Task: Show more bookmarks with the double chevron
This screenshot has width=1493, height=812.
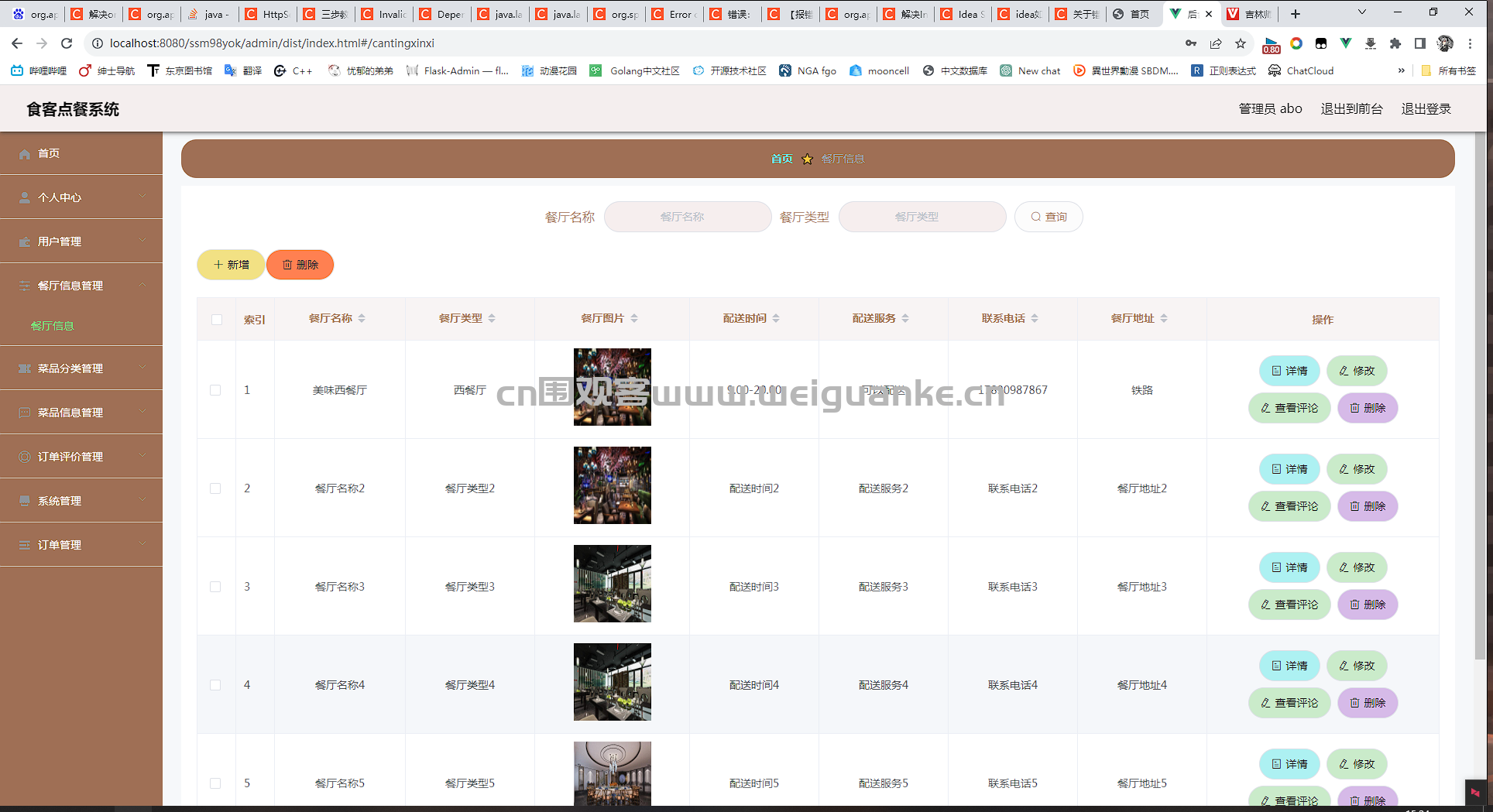Action: (1401, 70)
